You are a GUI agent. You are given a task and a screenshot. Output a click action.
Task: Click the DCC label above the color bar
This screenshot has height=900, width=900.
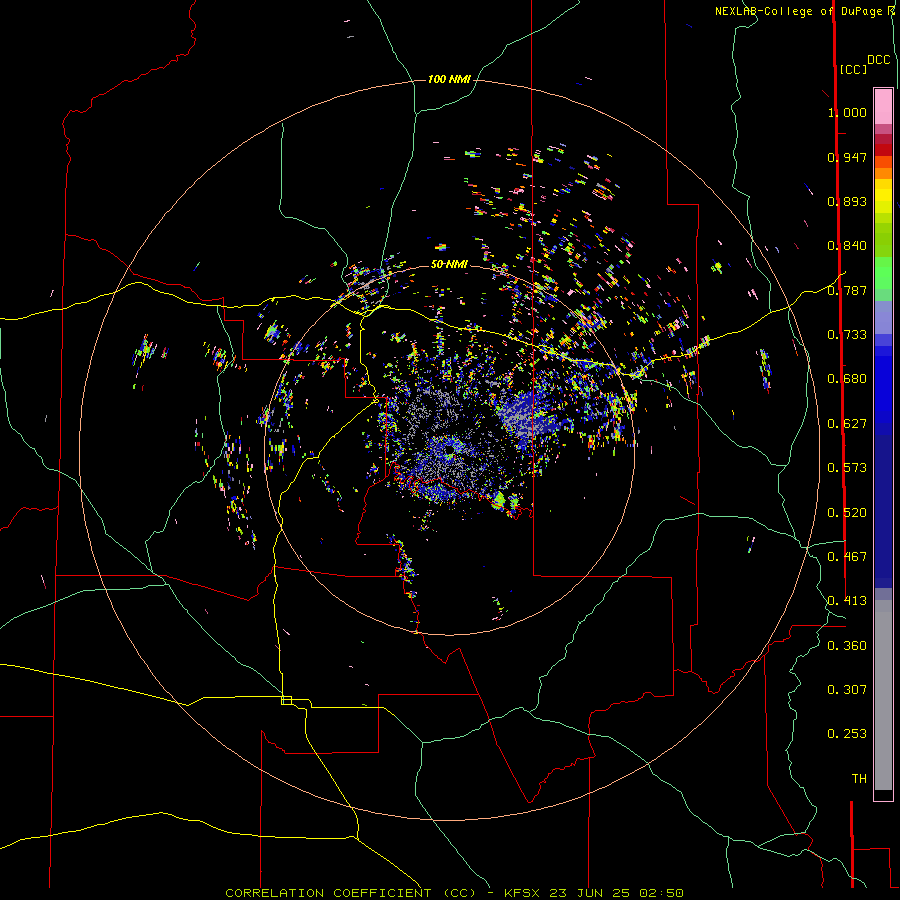(879, 60)
